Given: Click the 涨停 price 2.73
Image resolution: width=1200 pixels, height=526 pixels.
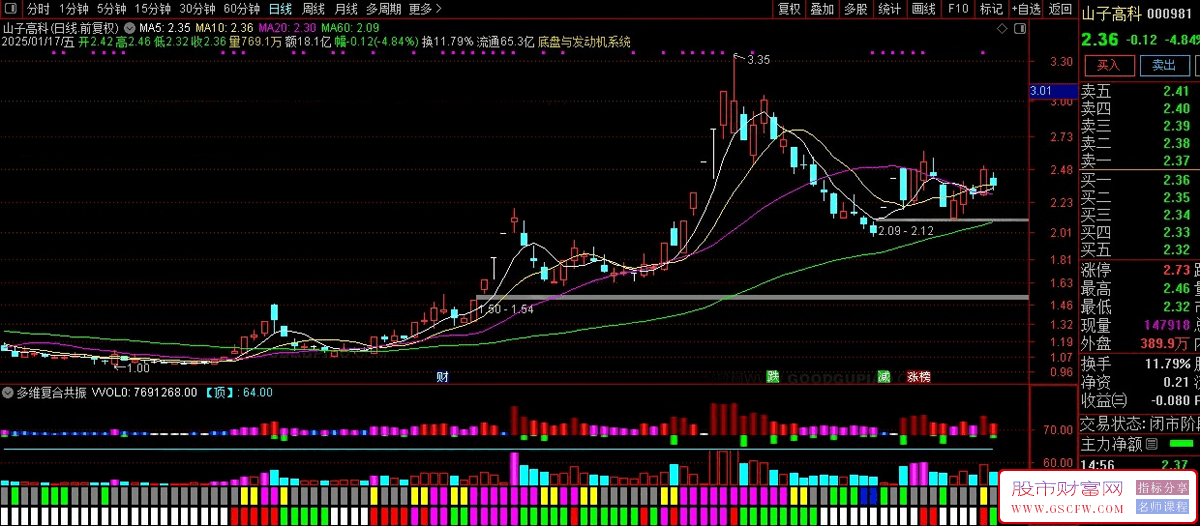Looking at the screenshot, I should coord(1176,270).
